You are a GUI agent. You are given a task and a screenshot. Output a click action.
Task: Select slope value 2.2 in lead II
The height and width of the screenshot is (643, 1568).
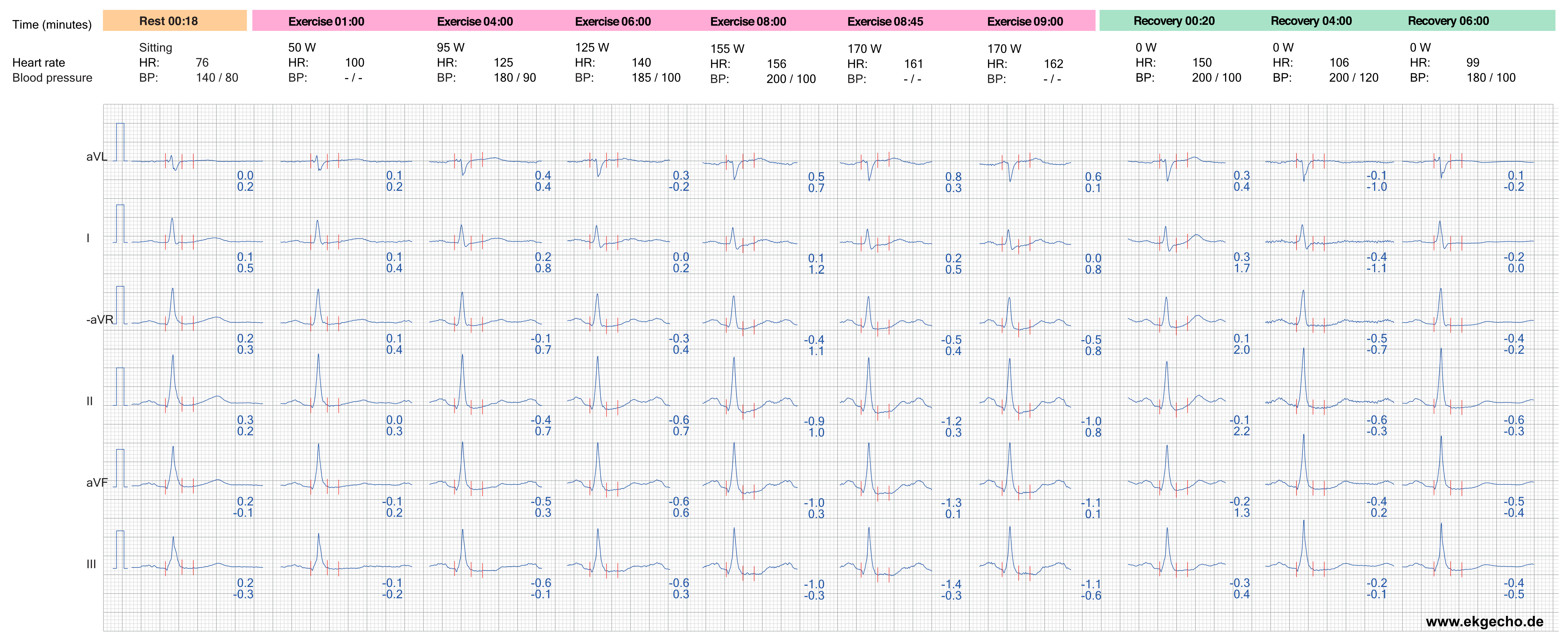click(1242, 431)
